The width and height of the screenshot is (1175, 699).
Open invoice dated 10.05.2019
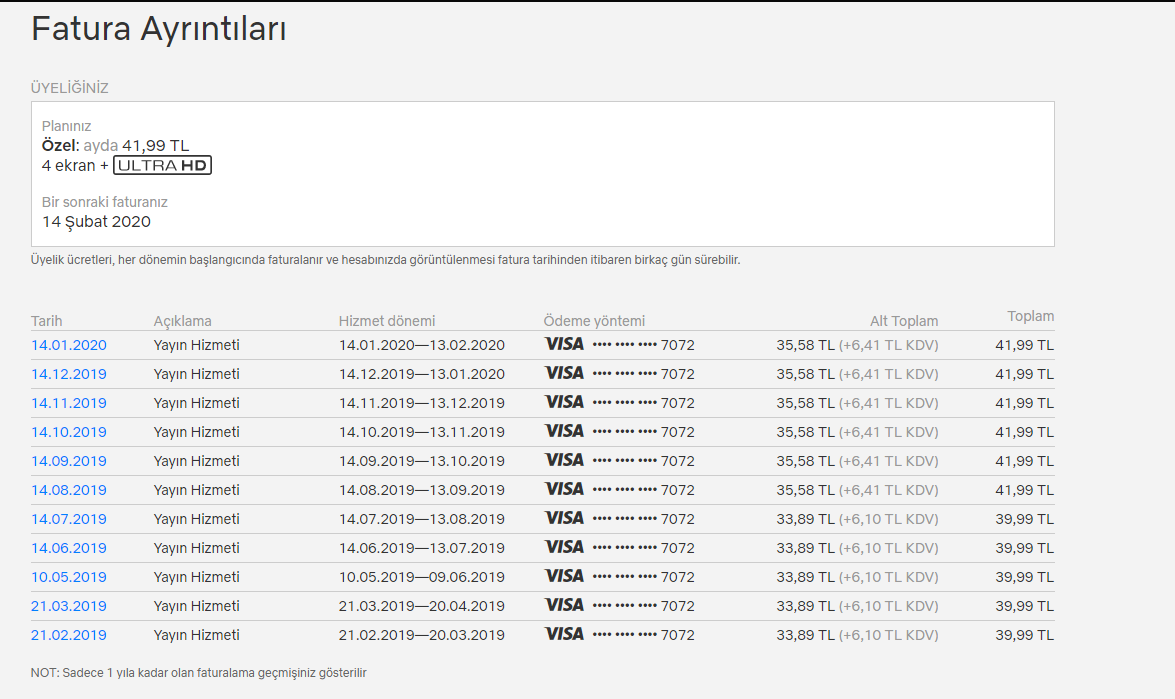coord(68,577)
